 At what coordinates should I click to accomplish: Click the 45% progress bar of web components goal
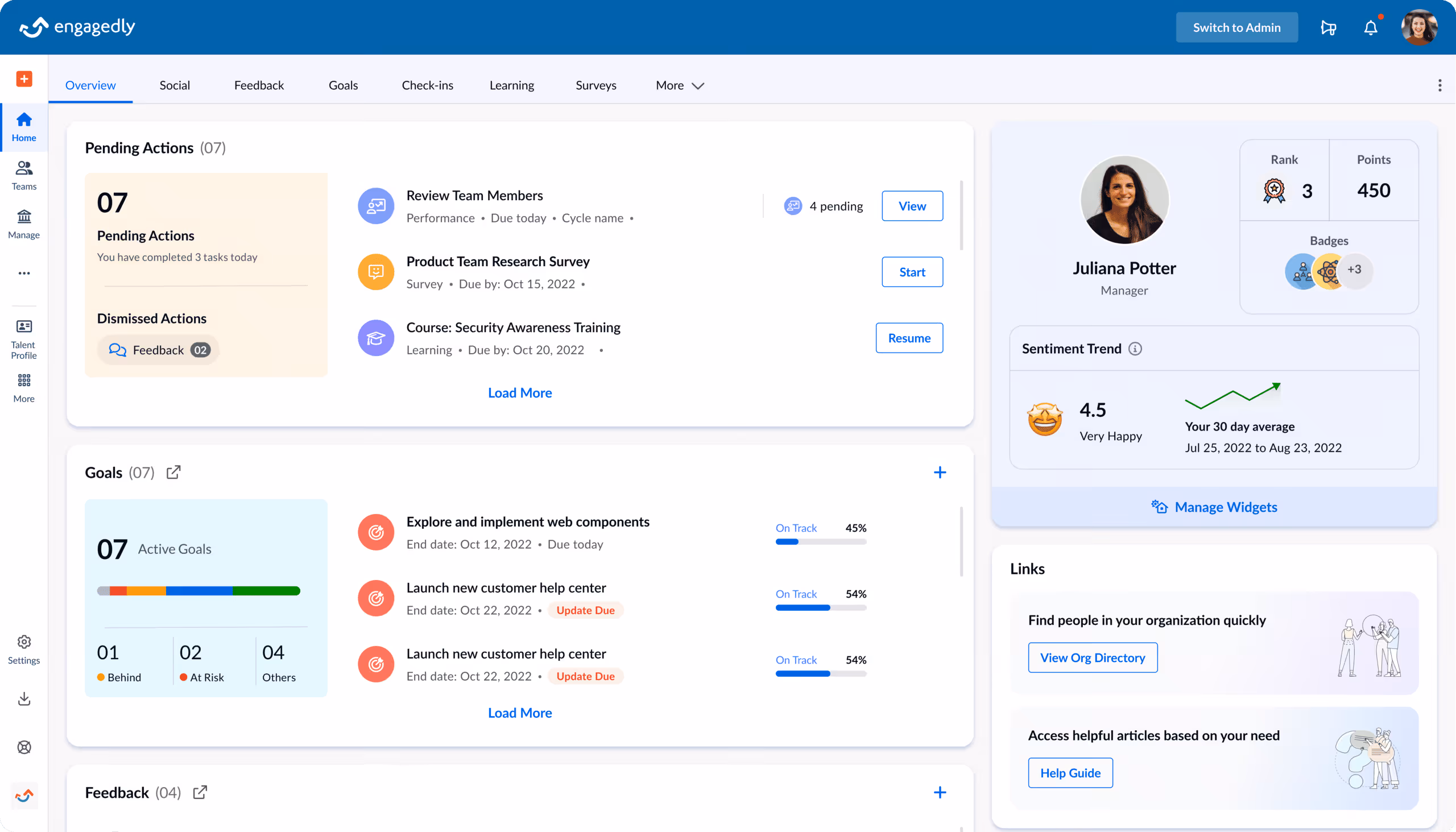tap(821, 542)
